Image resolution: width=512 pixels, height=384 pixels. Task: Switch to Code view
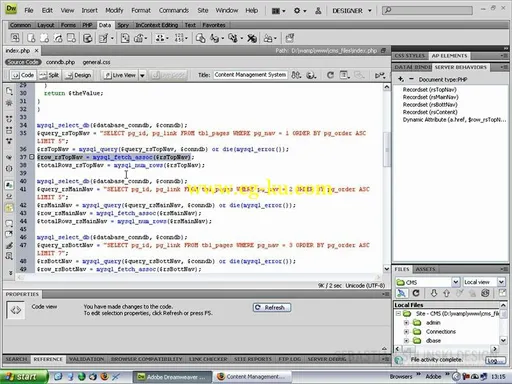coord(23,75)
